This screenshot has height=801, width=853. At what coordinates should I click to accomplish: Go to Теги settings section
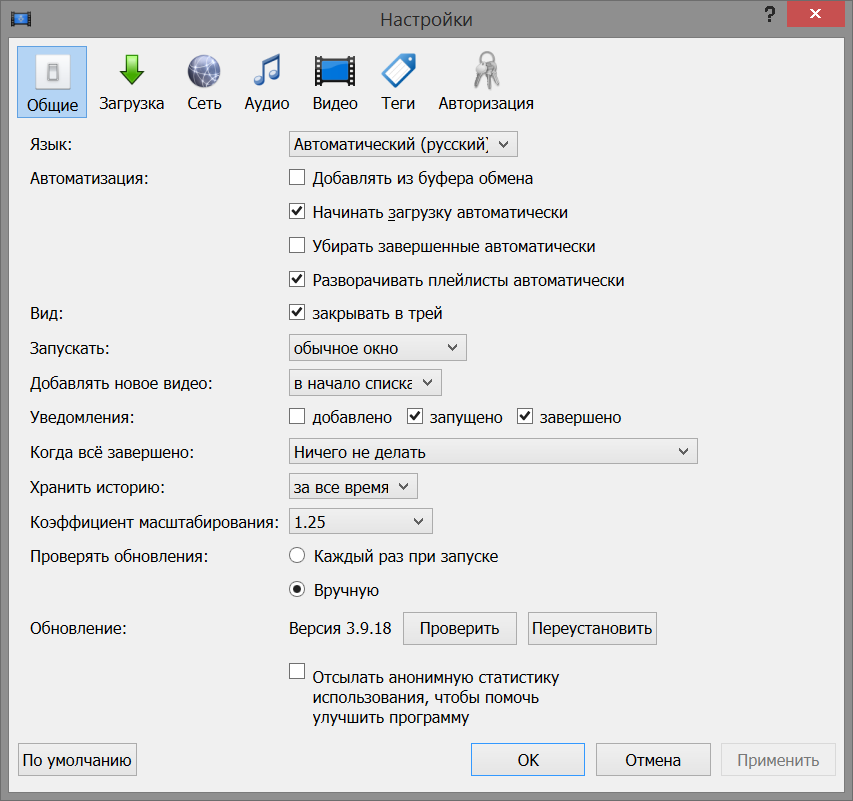(398, 82)
